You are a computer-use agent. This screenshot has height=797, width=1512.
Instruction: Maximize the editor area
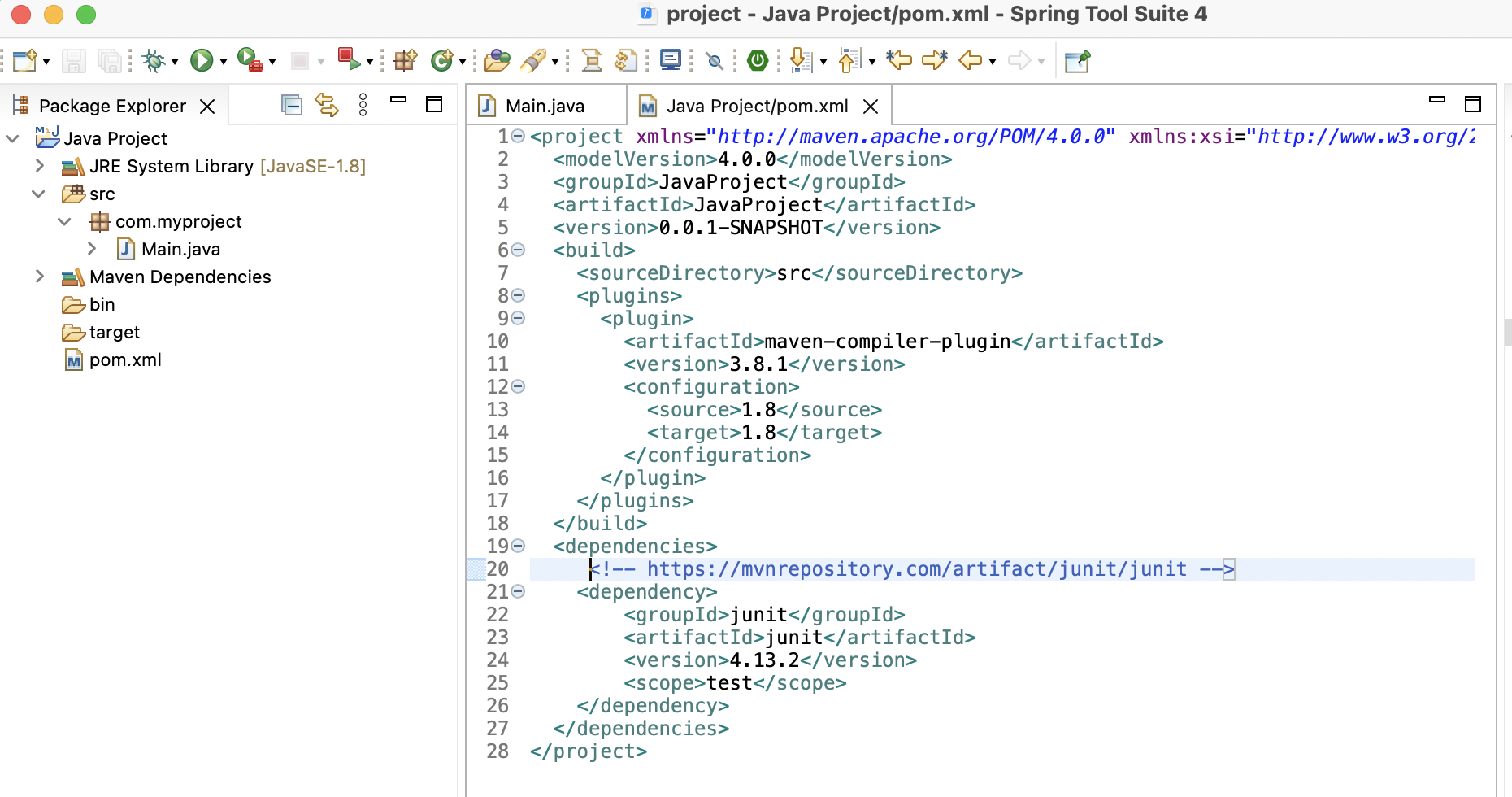pyautogui.click(x=1473, y=104)
